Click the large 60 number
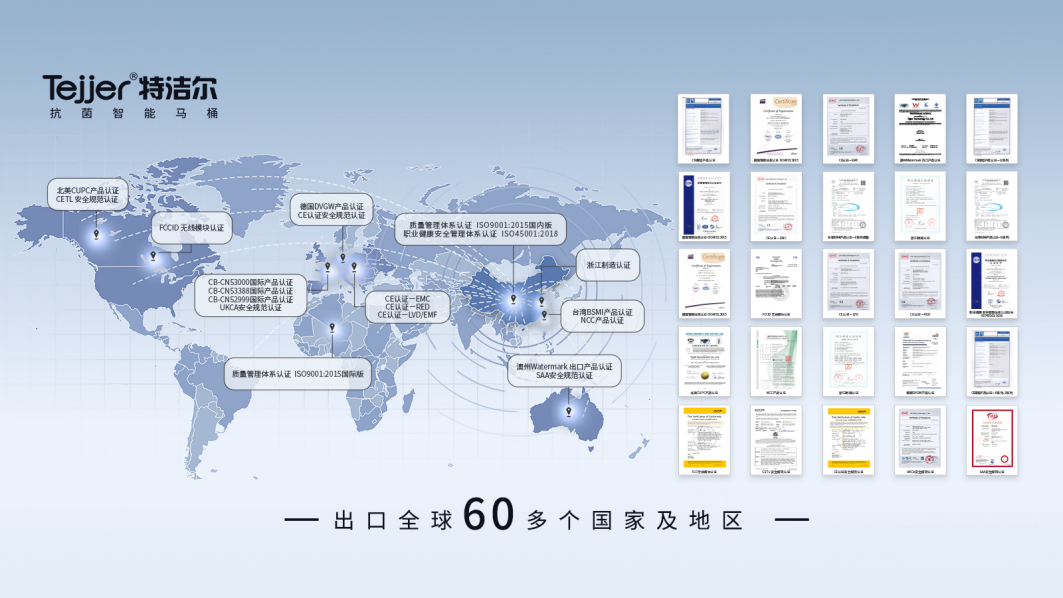1063x598 pixels. 489,514
